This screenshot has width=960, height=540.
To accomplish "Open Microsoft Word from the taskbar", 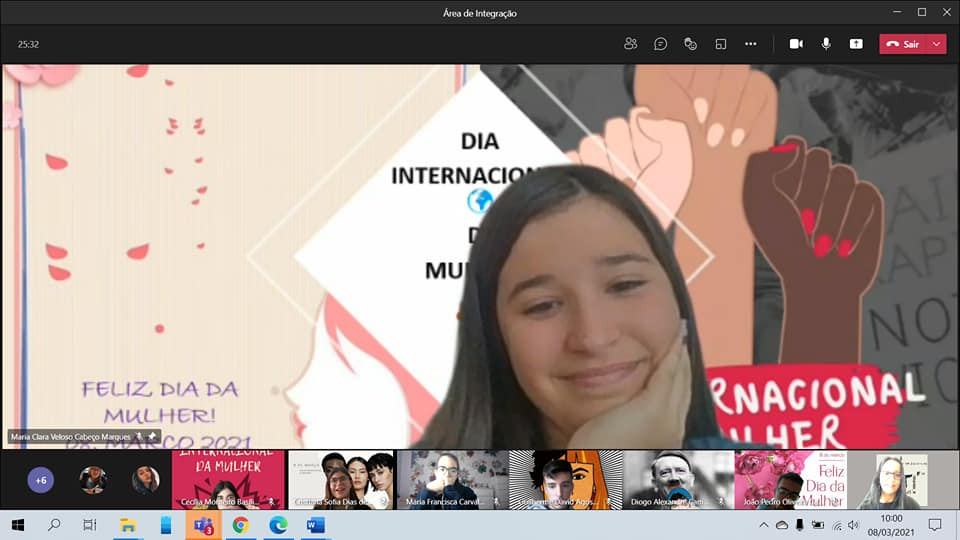I will [x=315, y=524].
